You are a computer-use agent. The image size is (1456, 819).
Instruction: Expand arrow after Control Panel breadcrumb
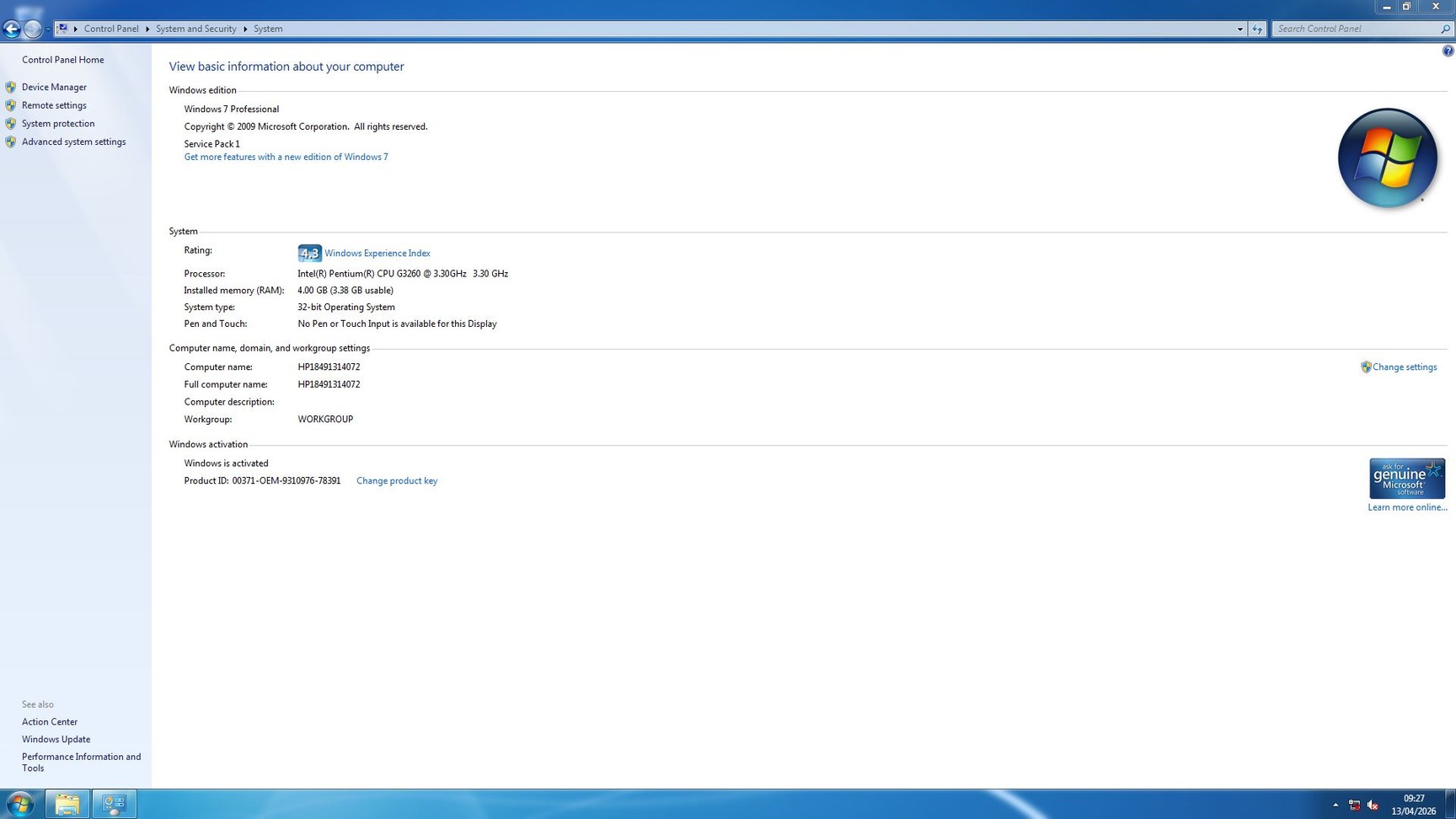coord(147,29)
